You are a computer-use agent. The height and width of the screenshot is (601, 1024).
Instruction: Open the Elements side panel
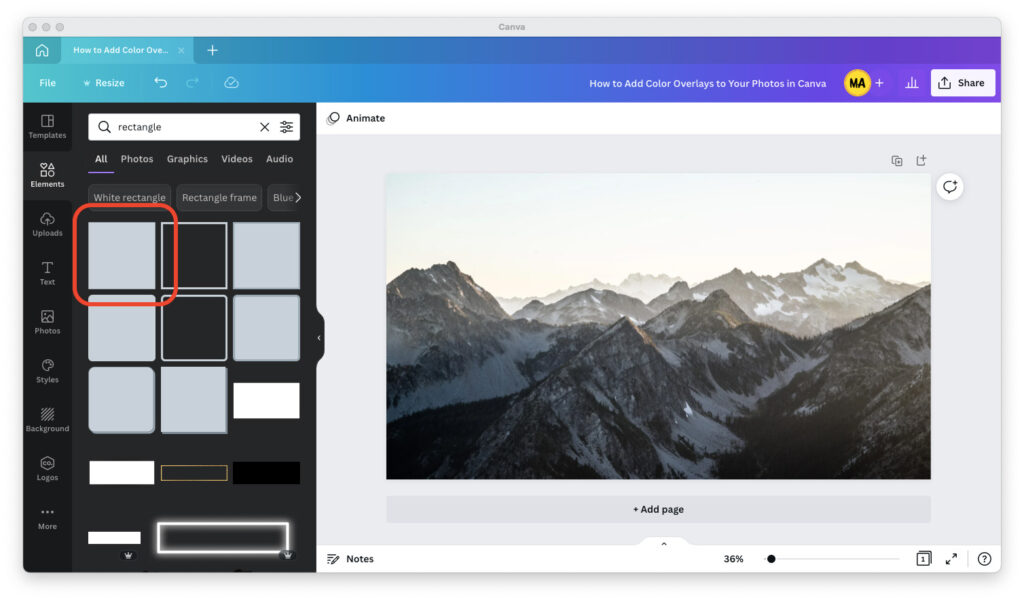[x=47, y=175]
